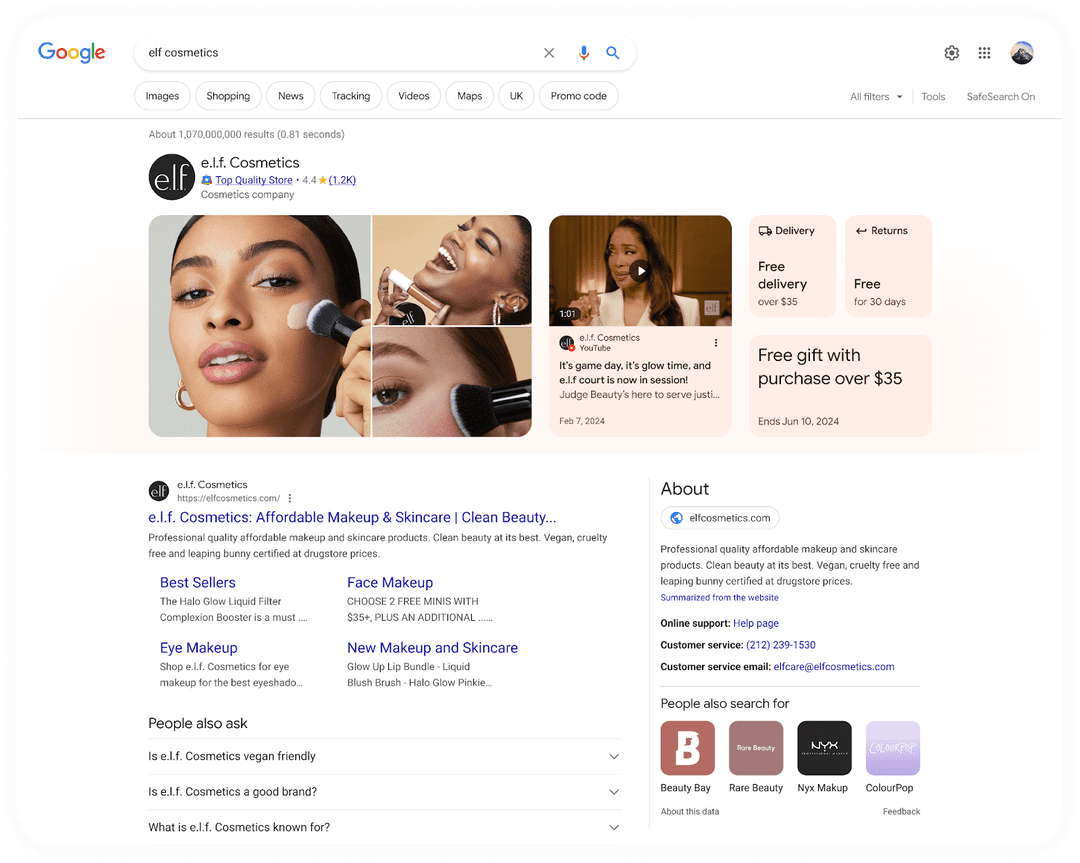Click SafeSearch On

click(x=1000, y=96)
